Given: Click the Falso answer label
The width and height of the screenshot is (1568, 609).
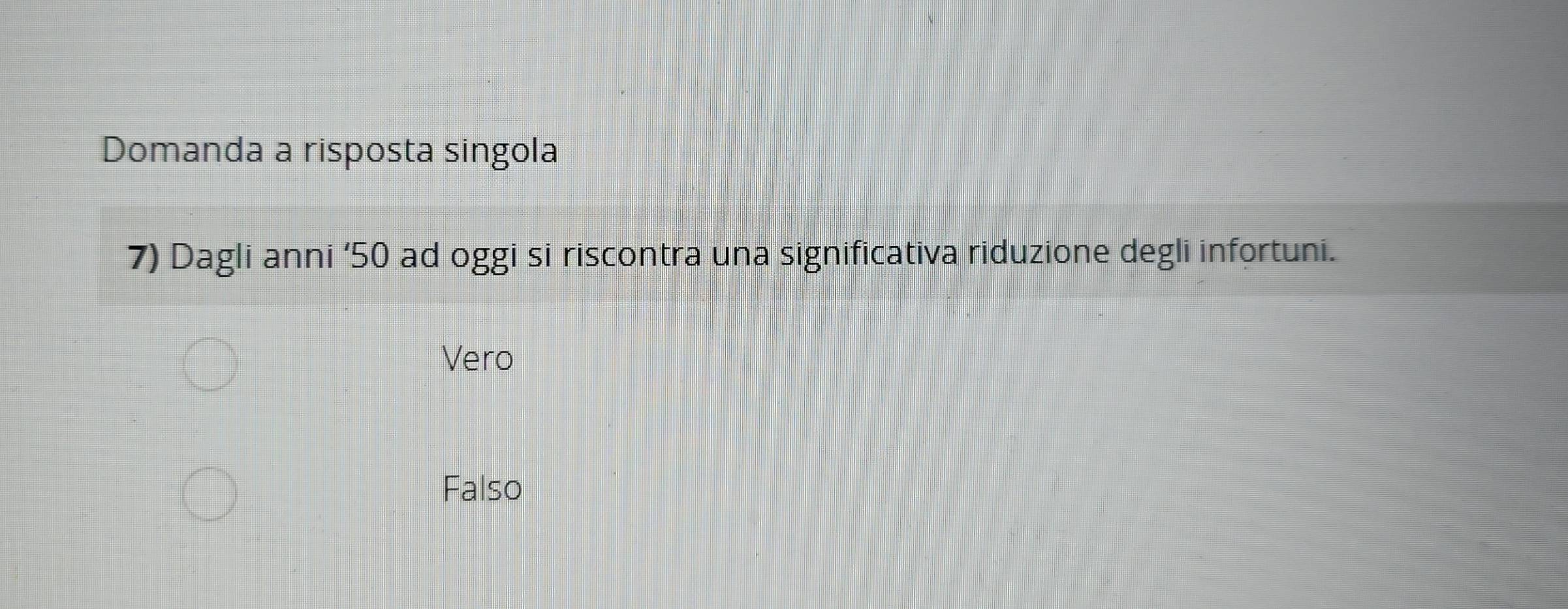Looking at the screenshot, I should pos(482,488).
